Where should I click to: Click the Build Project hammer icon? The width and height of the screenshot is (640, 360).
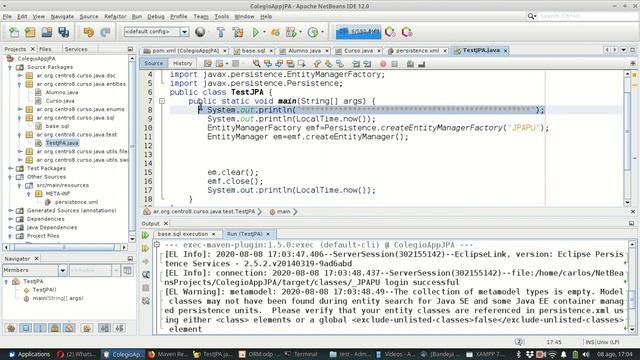point(220,32)
